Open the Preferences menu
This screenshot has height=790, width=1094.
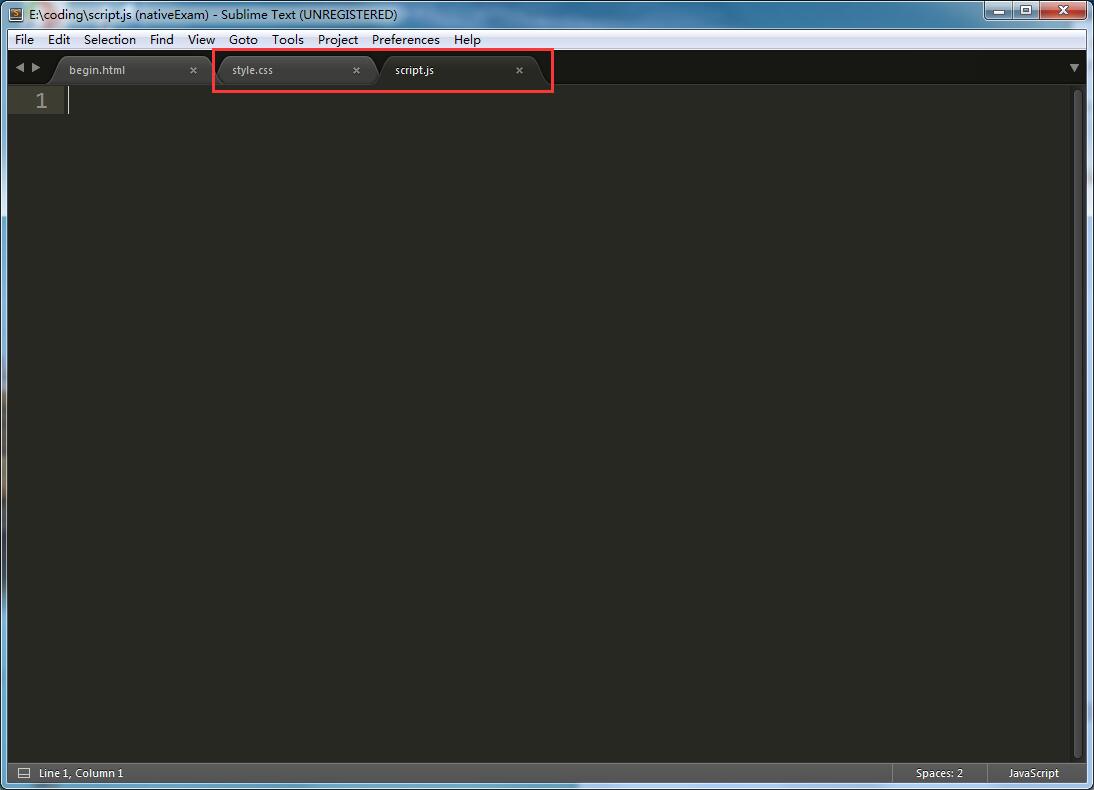point(405,39)
